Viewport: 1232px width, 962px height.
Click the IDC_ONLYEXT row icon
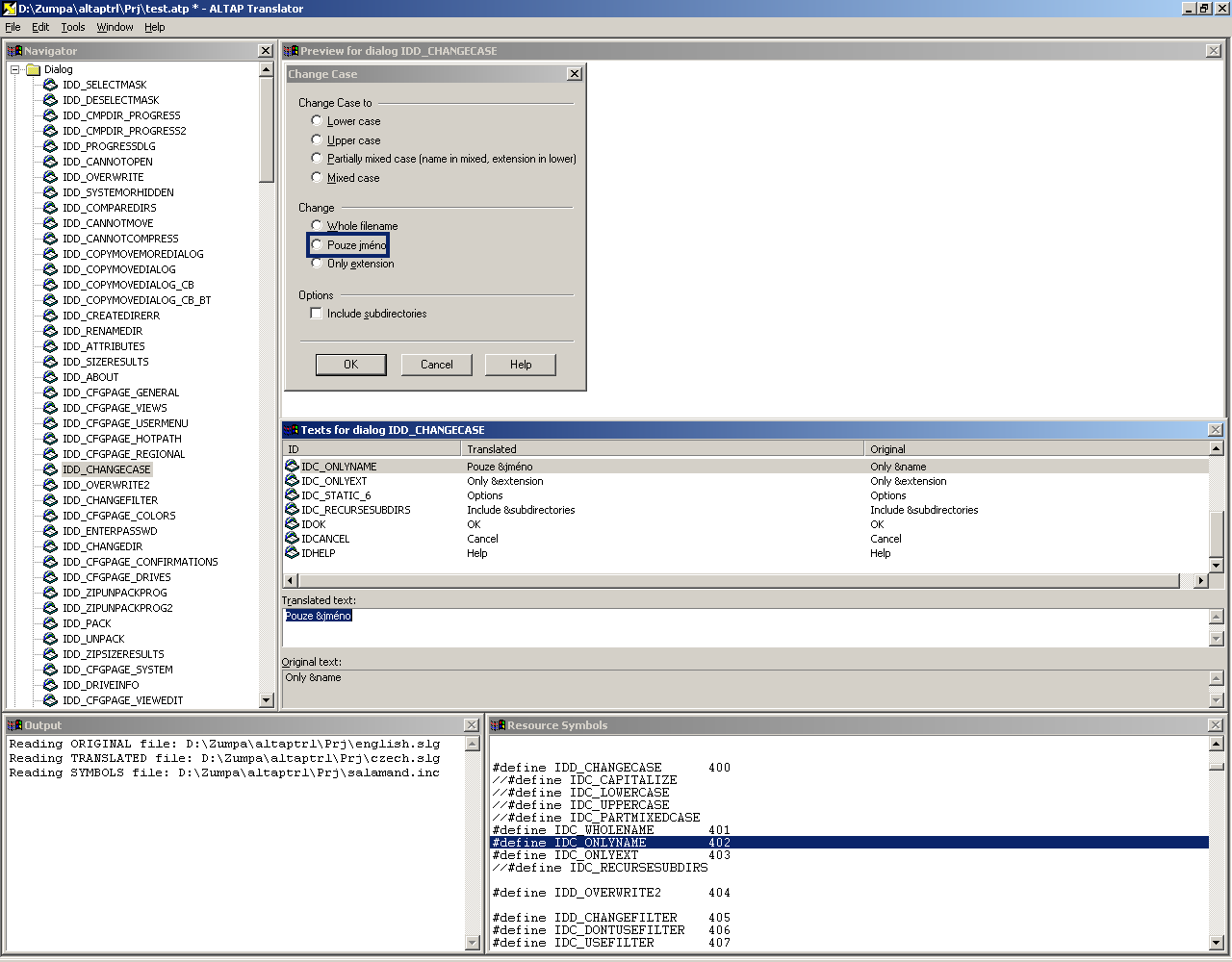(292, 481)
